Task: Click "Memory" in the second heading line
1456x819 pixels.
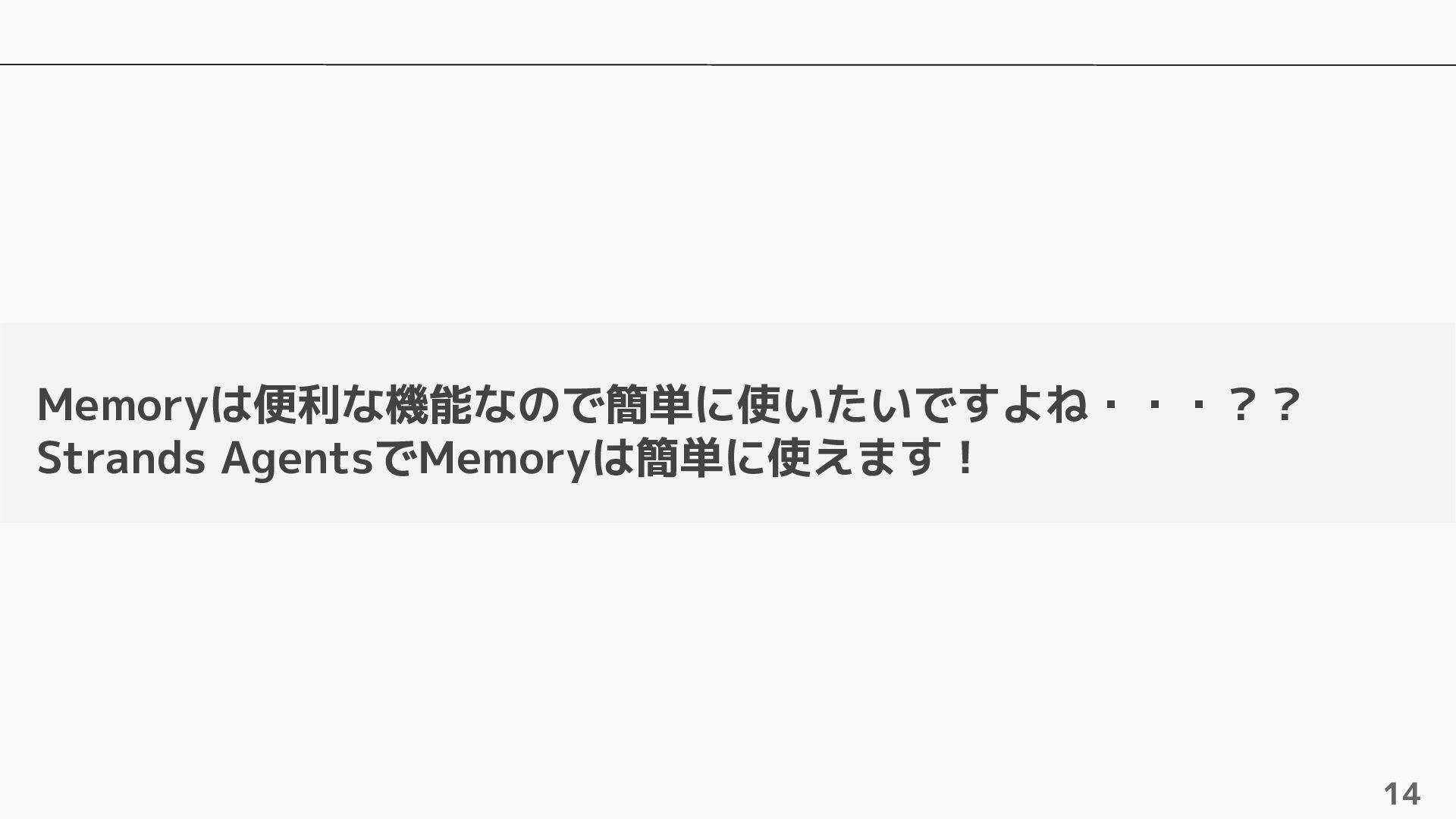Action: (504, 460)
